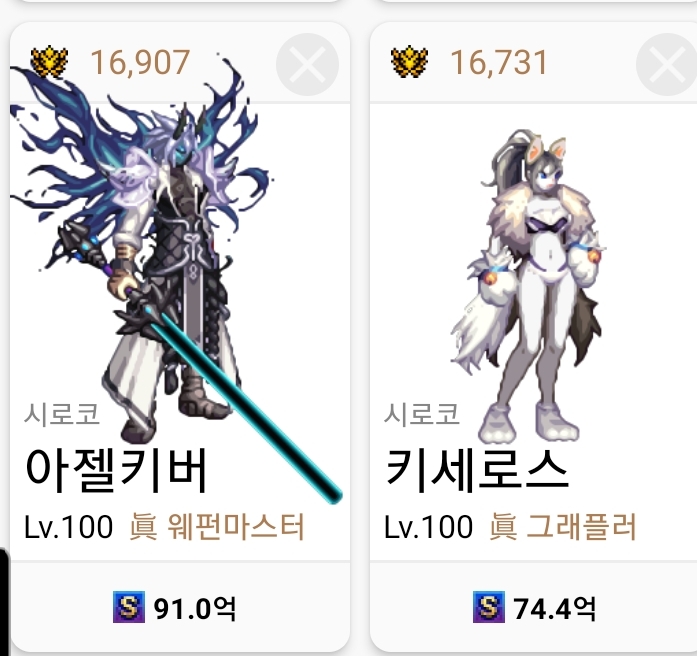
Task: Select the 眞 웨펀마스터 class label
Action: point(217,527)
